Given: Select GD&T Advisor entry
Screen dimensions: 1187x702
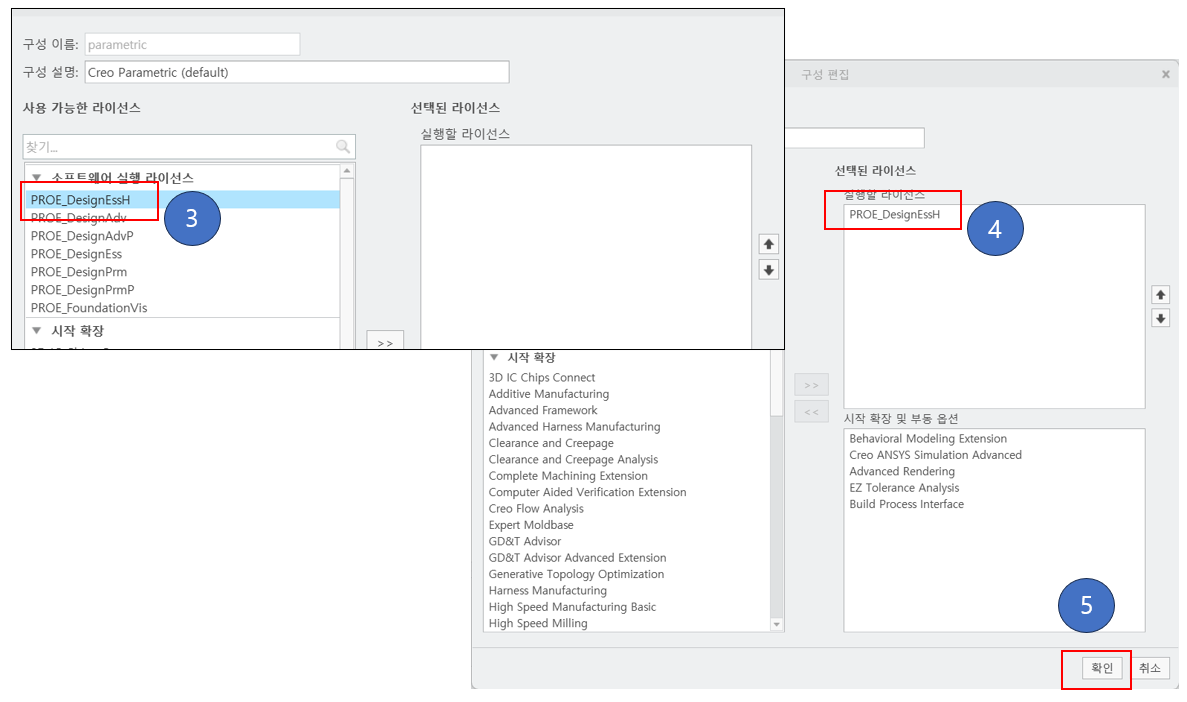Looking at the screenshot, I should pos(525,541).
